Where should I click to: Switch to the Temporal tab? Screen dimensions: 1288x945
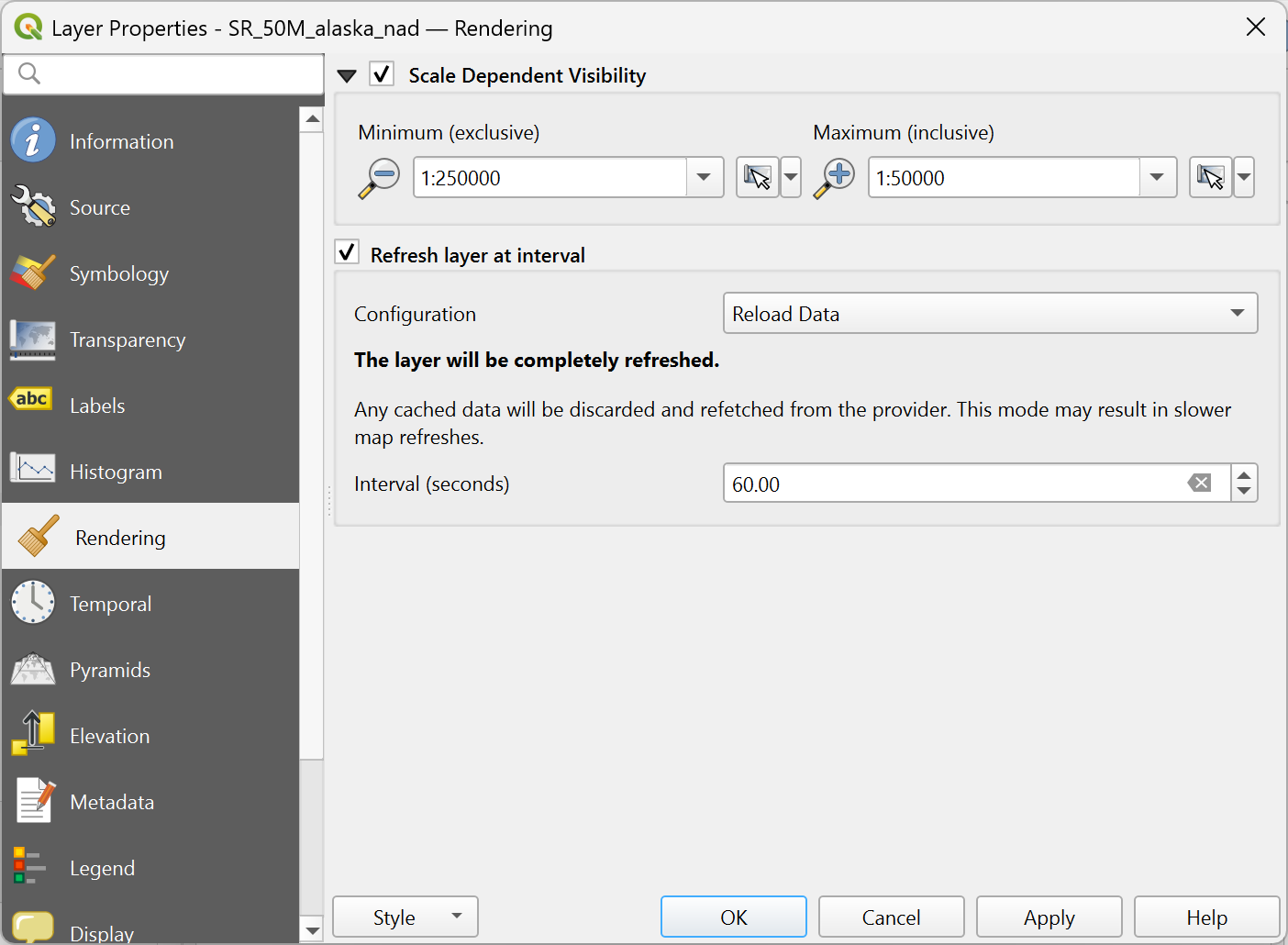point(110,604)
